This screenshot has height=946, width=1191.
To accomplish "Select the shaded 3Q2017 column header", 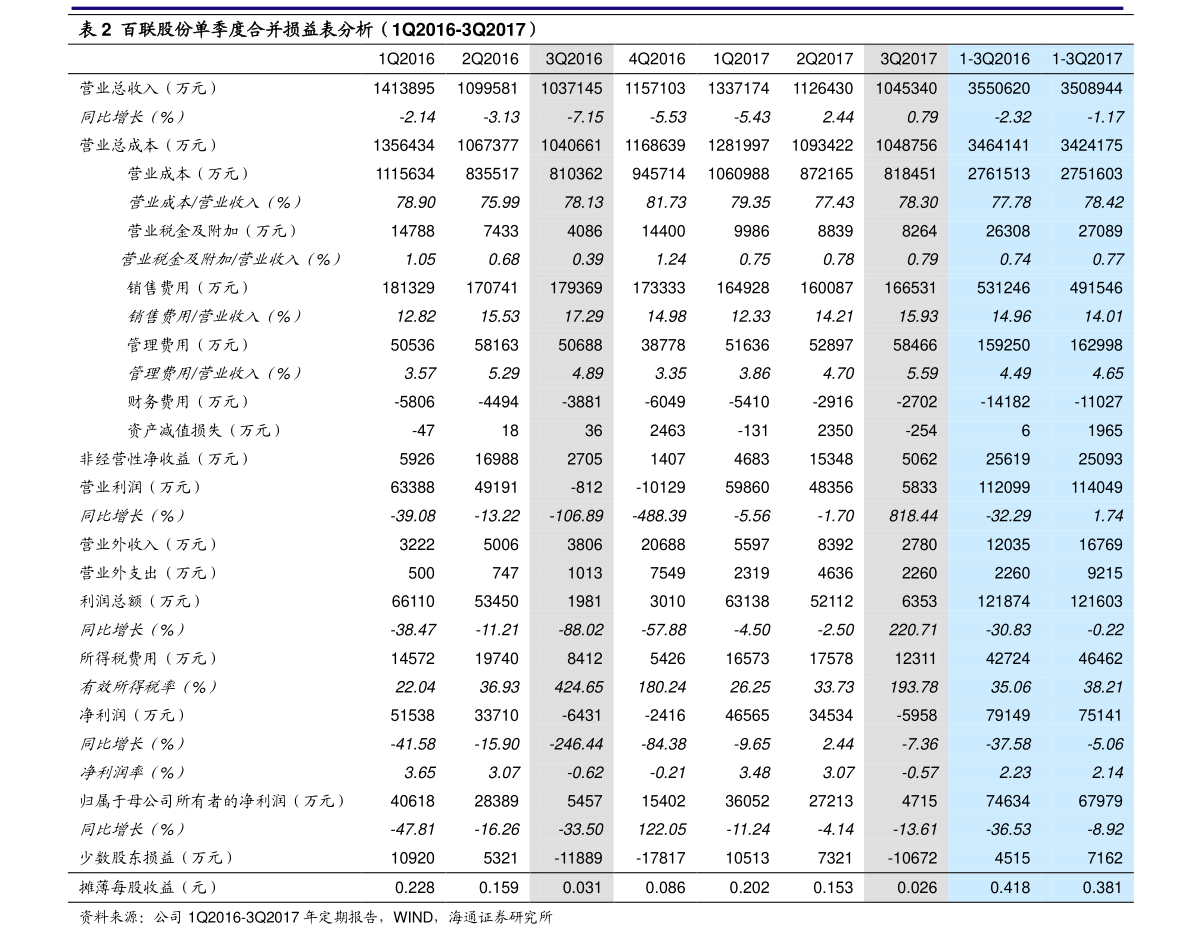I will click(x=908, y=59).
